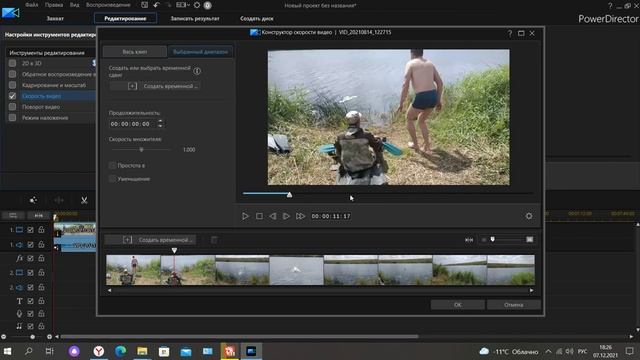Tick the Обратное воспроизведение checkbox
This screenshot has height=360, width=640.
click(12, 74)
